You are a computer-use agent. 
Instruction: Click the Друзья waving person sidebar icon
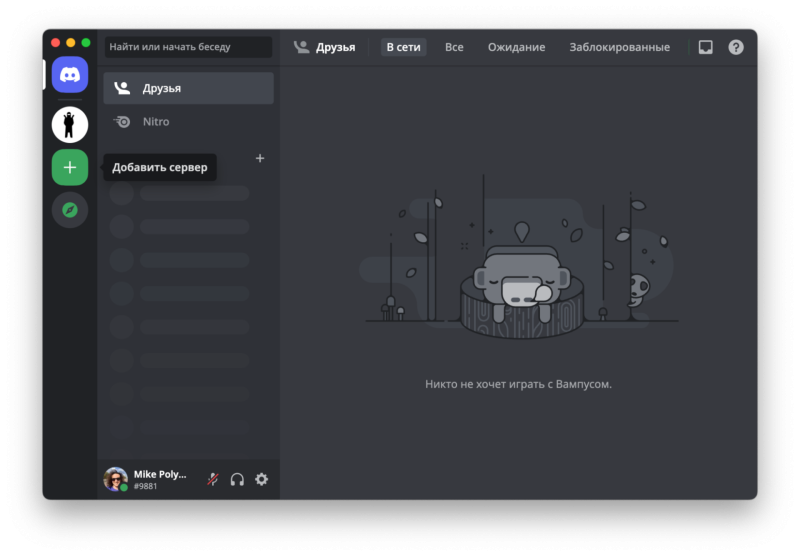tap(122, 88)
